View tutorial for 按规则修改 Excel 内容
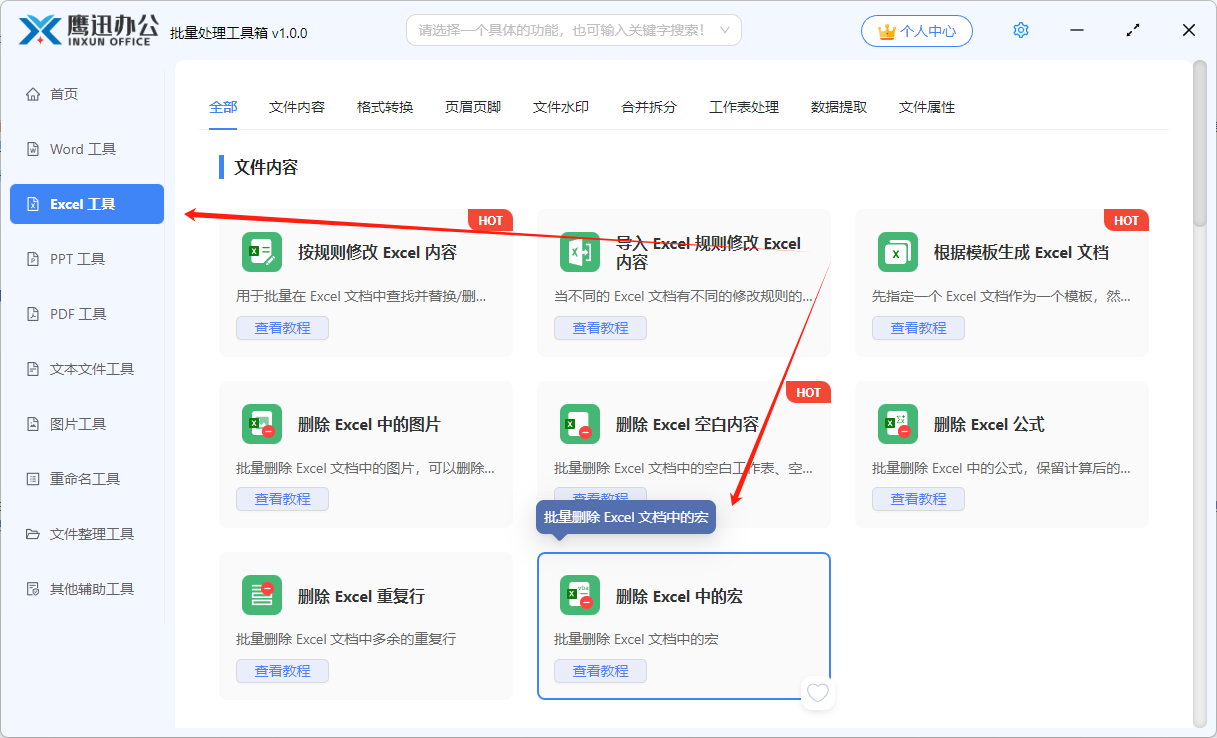 282,328
